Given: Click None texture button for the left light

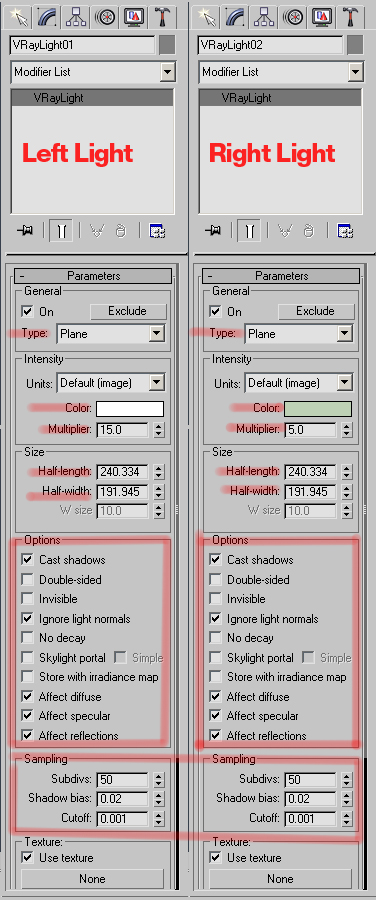Looking at the screenshot, I should click(92, 879).
